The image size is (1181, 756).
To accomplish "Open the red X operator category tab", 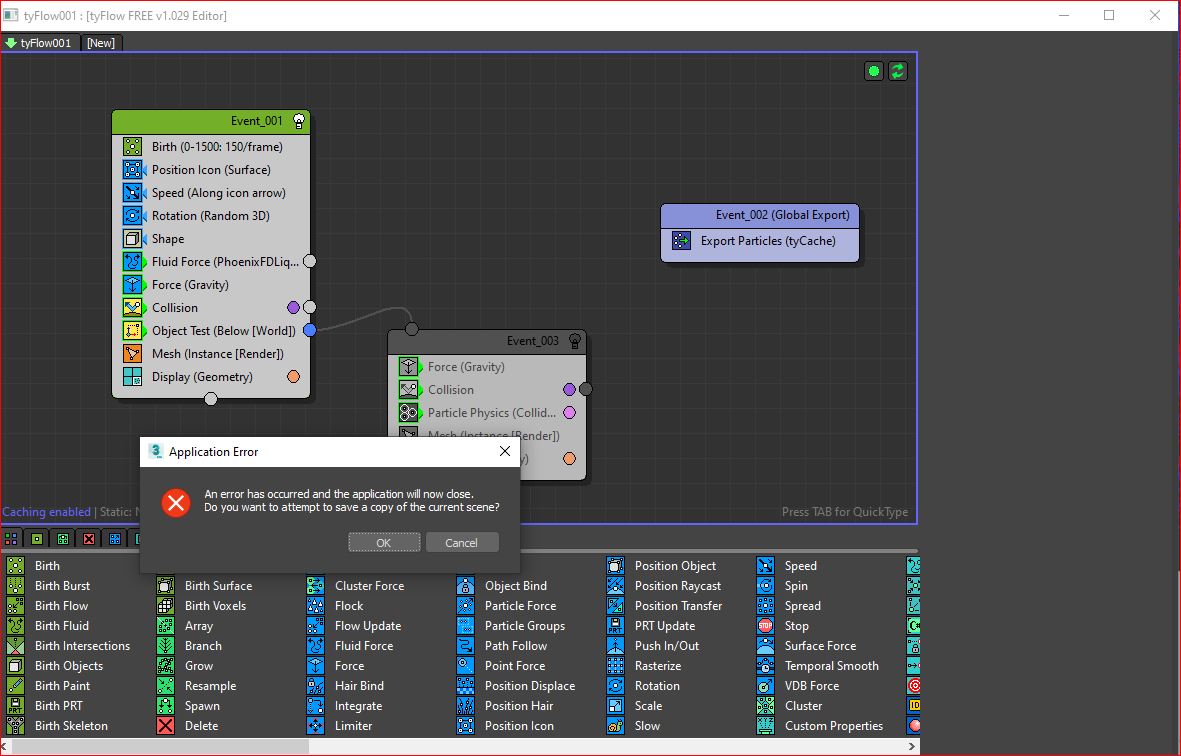I will pyautogui.click(x=89, y=538).
